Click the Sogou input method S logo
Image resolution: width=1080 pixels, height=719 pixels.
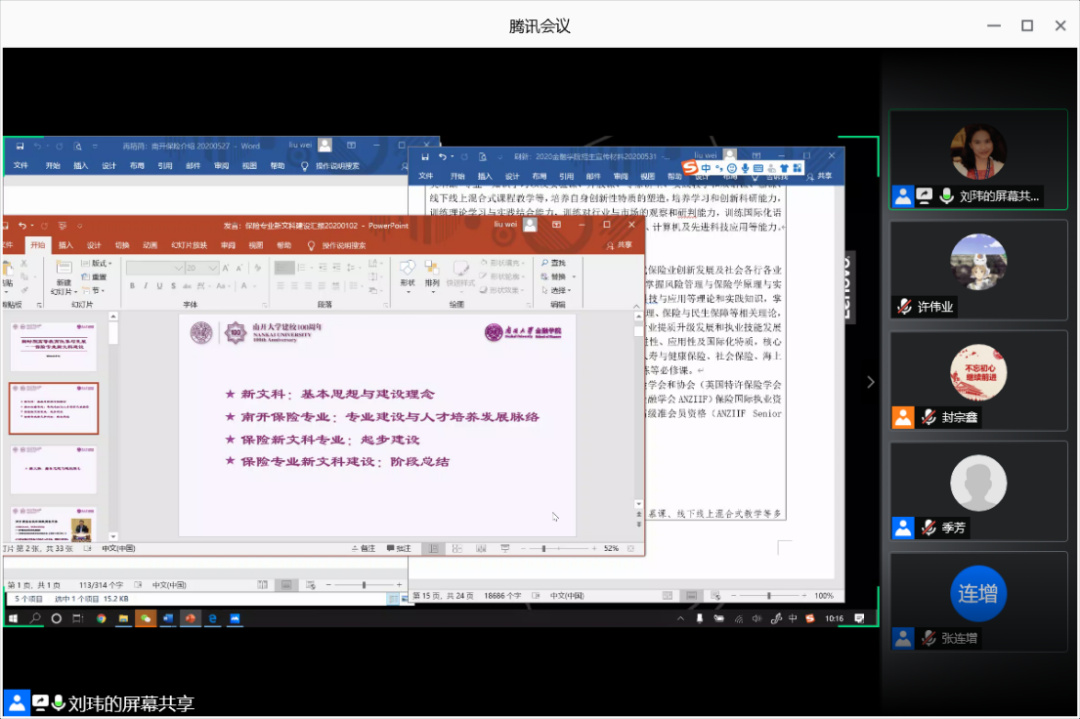[689, 167]
